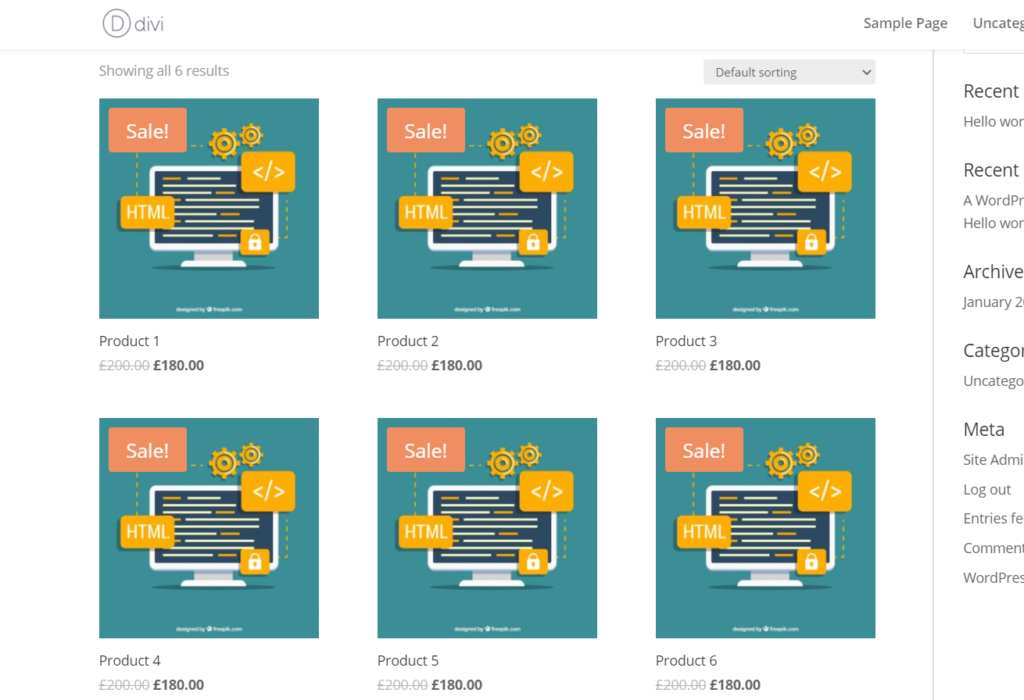
Task: Open the Product 3 image thumbnail
Action: pyautogui.click(x=765, y=208)
